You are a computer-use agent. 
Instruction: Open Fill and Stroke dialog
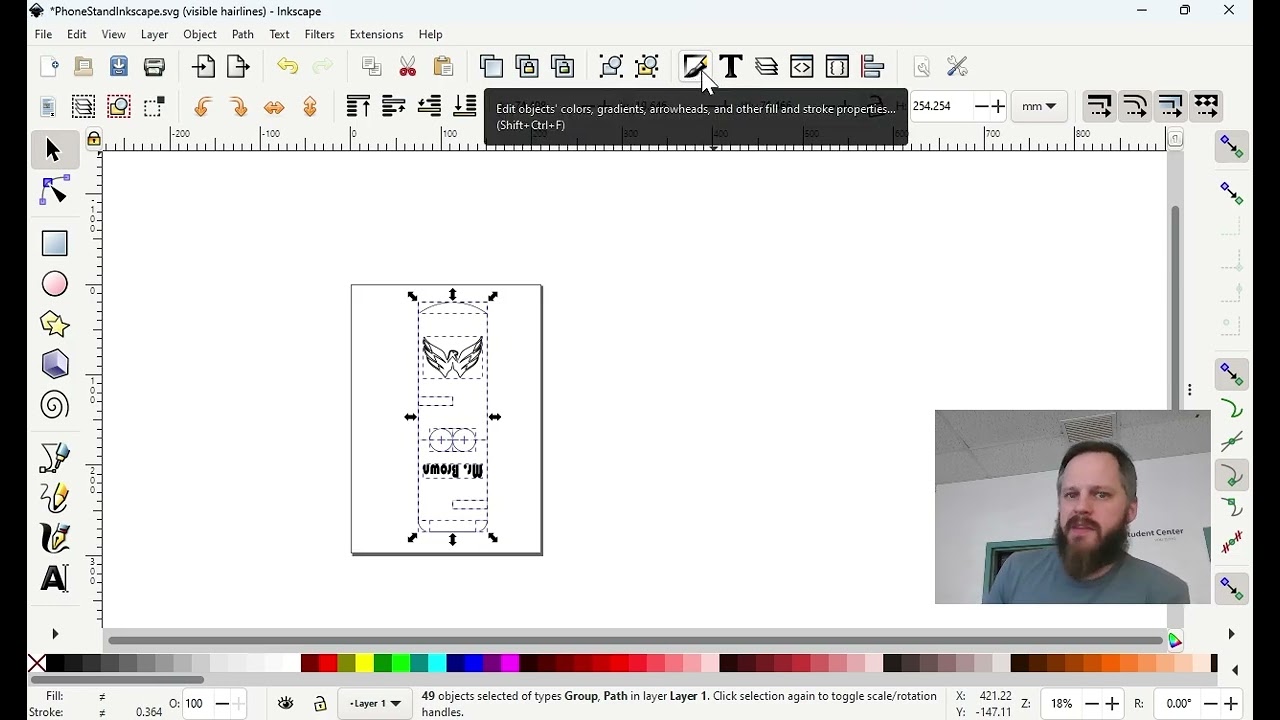696,67
